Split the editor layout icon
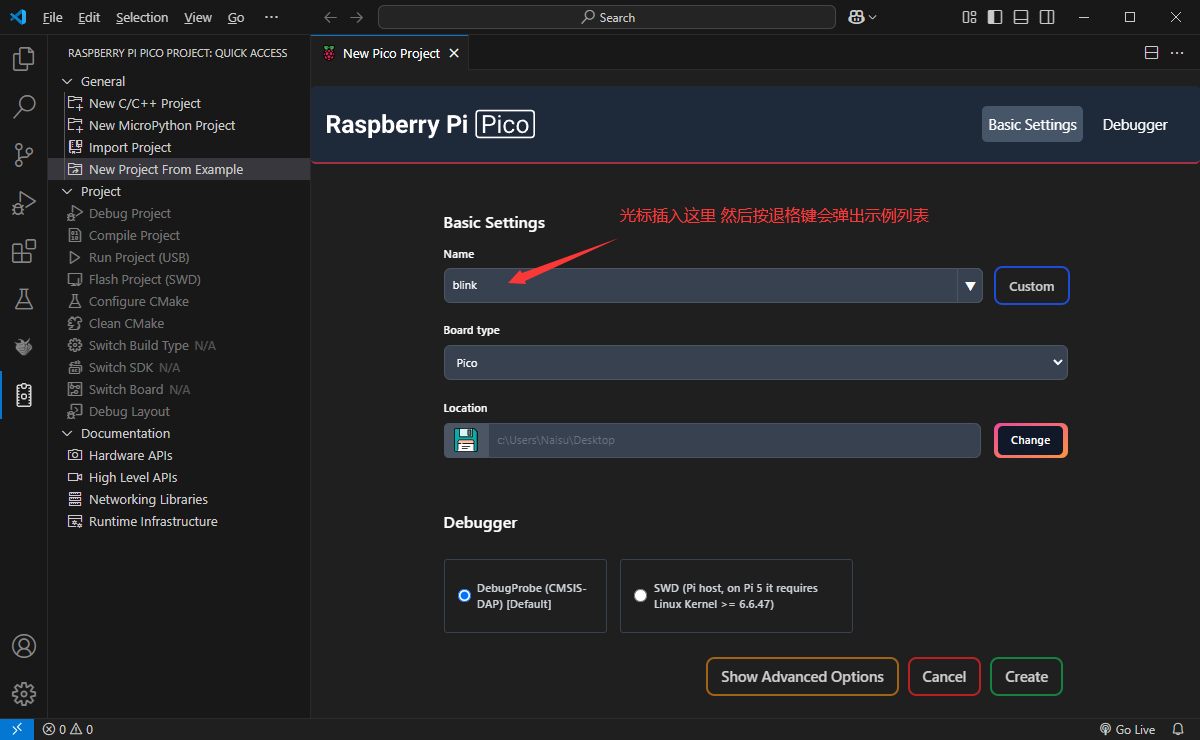This screenshot has height=740, width=1200. [1151, 53]
